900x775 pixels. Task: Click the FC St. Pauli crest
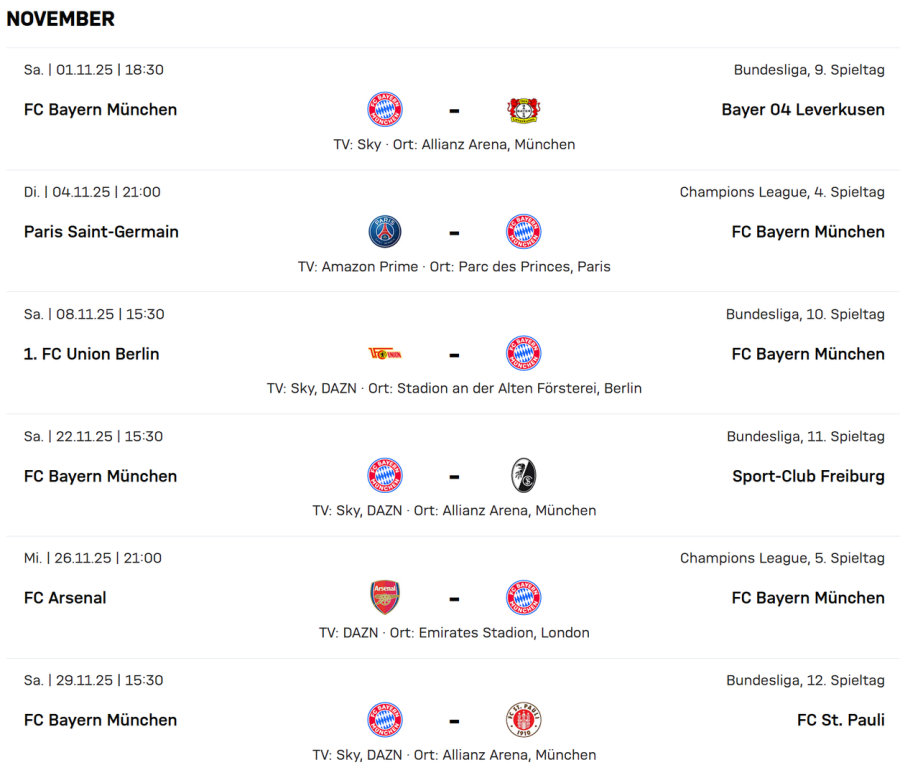pos(523,720)
